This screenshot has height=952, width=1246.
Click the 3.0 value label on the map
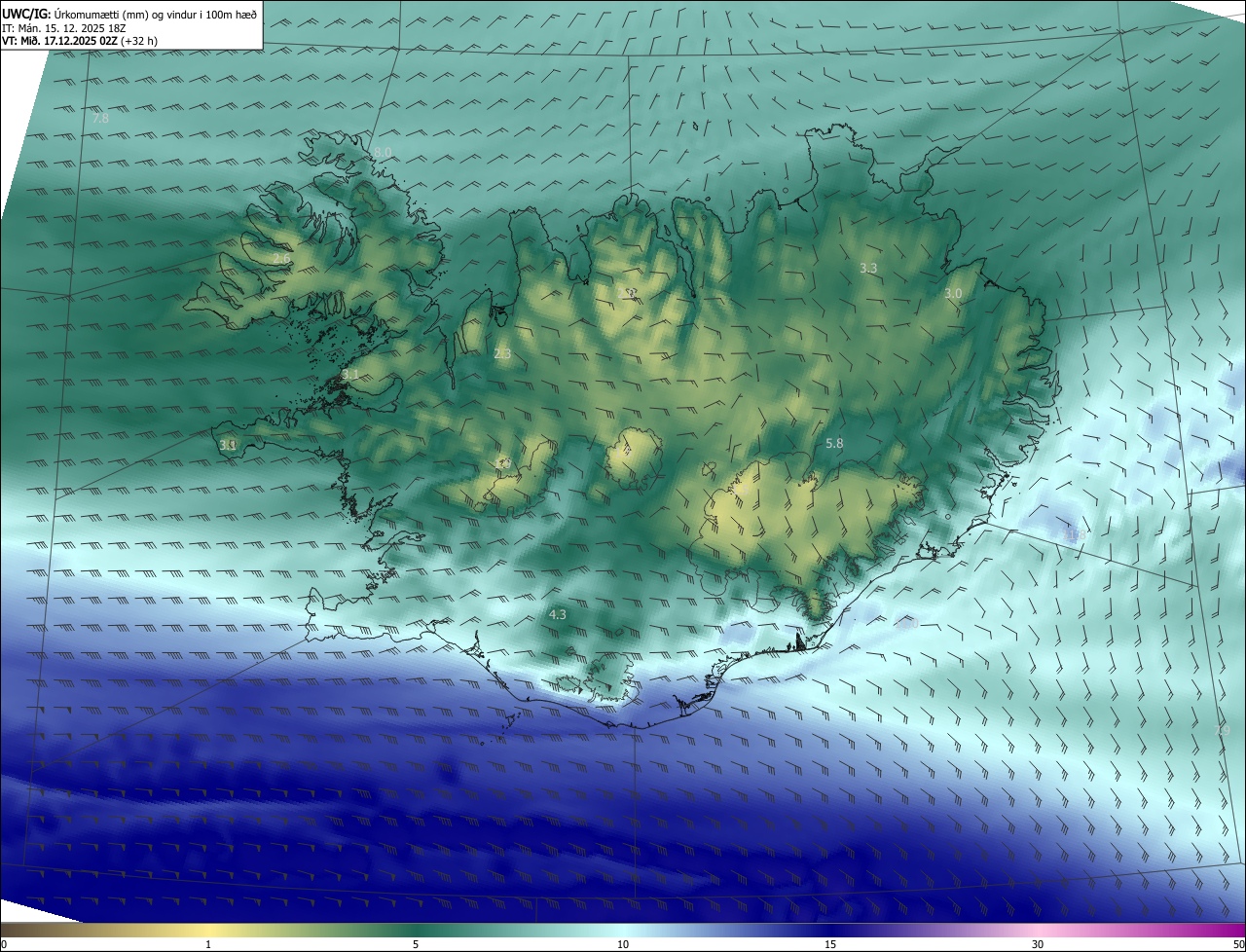[953, 293]
